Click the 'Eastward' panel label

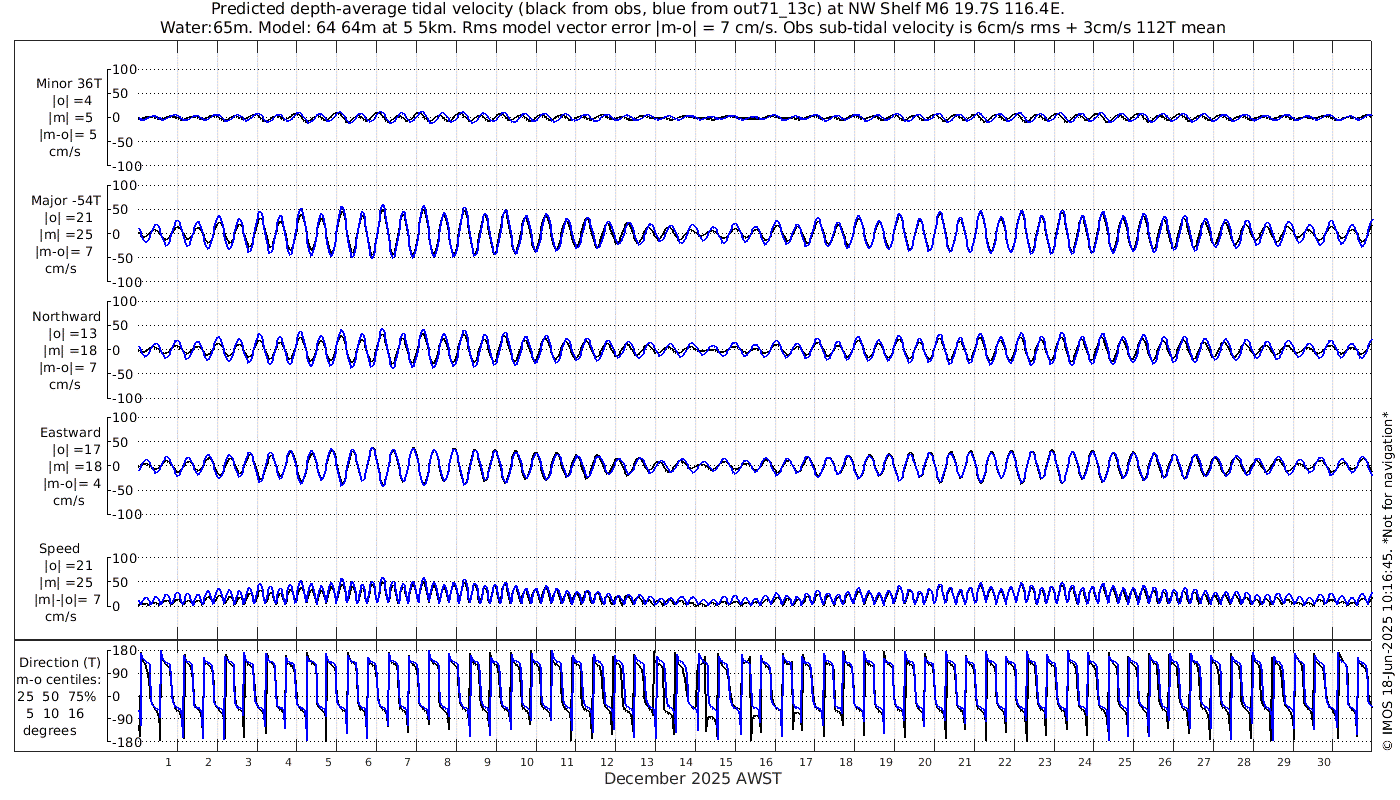tap(70, 433)
